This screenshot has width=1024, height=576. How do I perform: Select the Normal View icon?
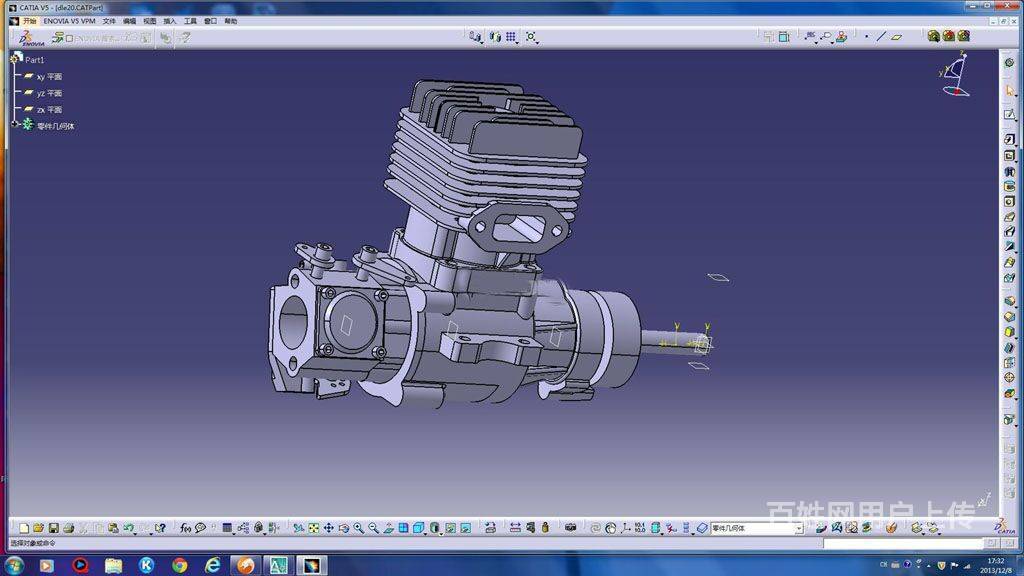tap(389, 528)
